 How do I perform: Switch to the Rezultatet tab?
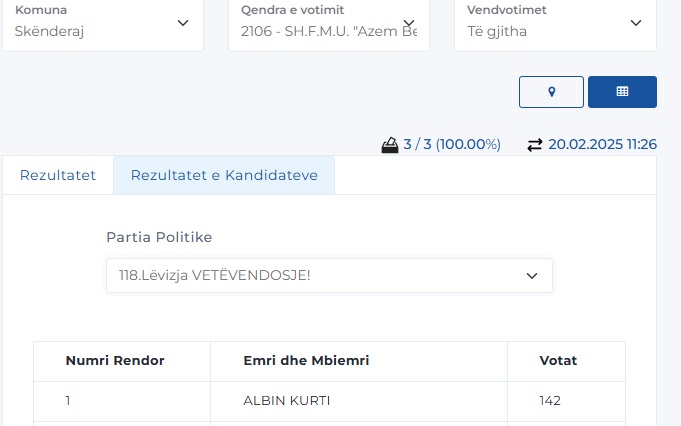(58, 175)
